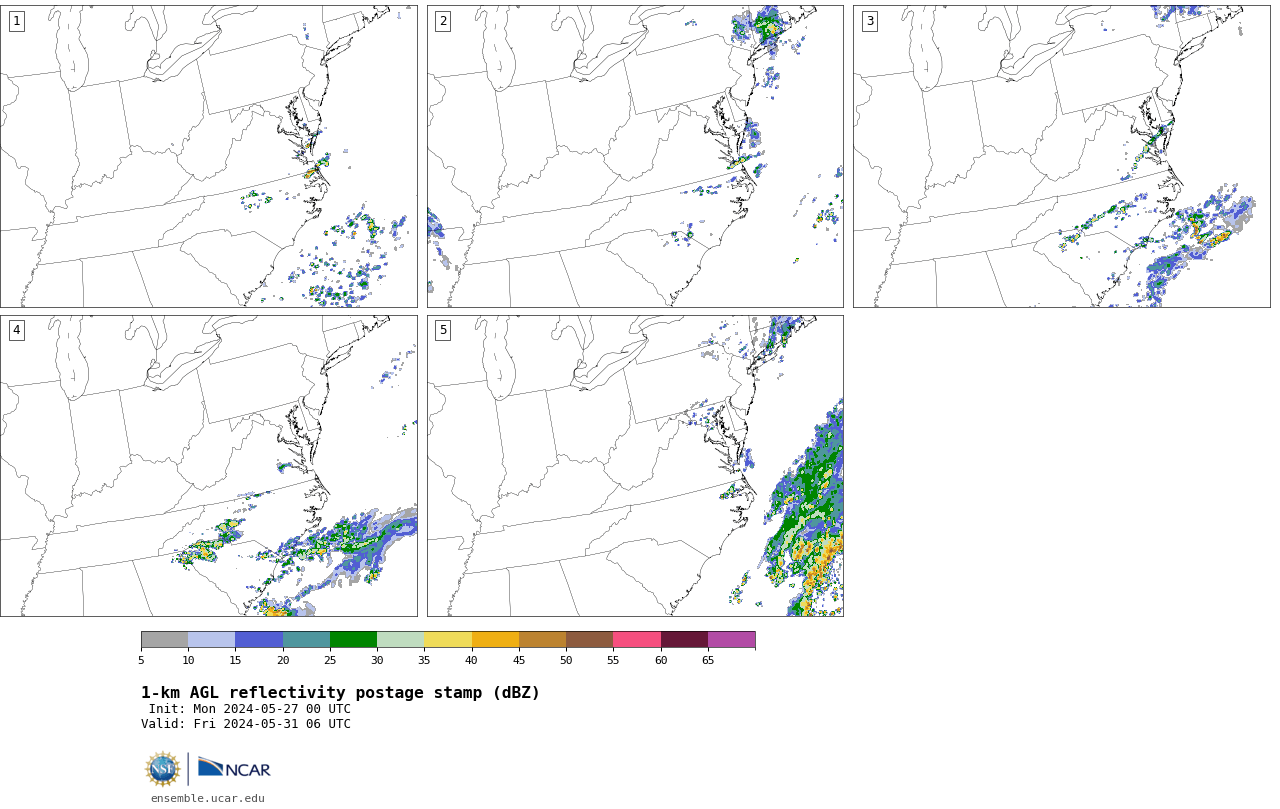1280x809 pixels.
Task: Open ensemble member 1 reflectivity map
Action: click(208, 156)
